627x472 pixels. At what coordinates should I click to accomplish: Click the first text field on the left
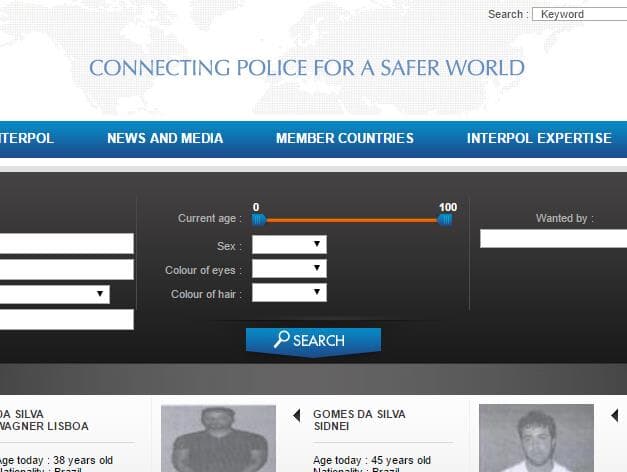(67, 243)
